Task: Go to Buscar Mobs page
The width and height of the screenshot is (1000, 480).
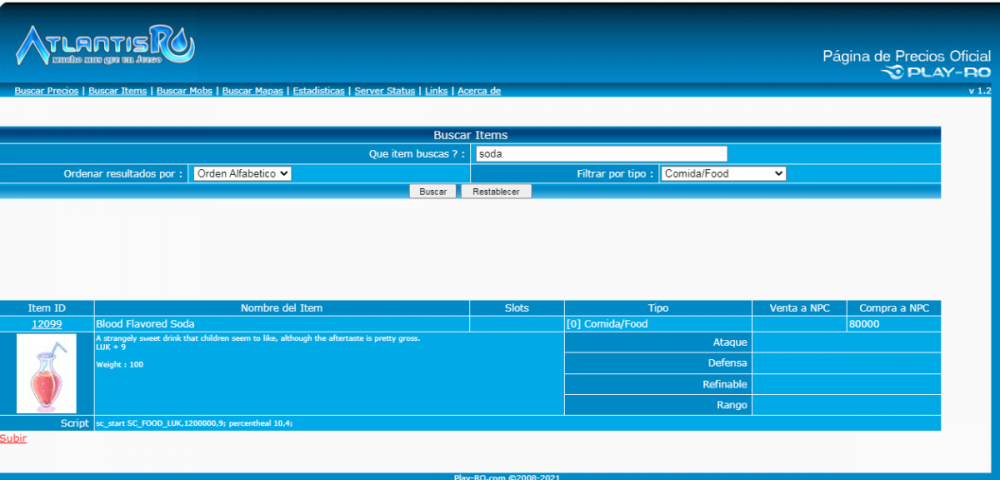Action: (185, 91)
